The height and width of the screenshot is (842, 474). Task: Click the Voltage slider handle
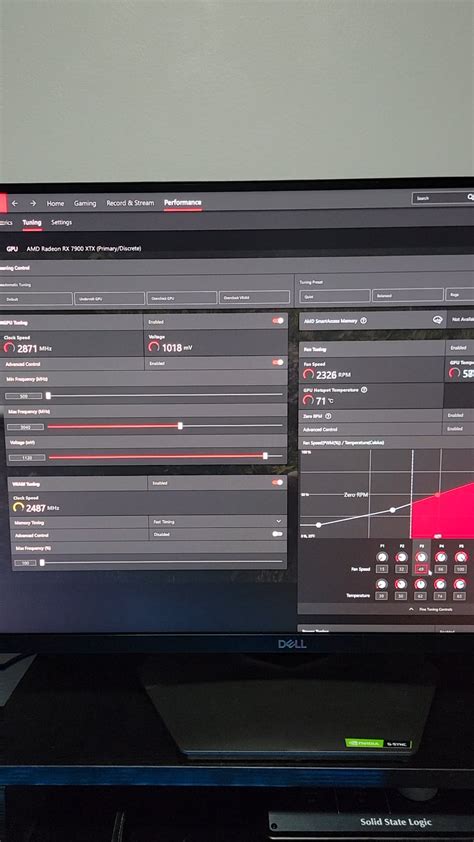(x=265, y=456)
